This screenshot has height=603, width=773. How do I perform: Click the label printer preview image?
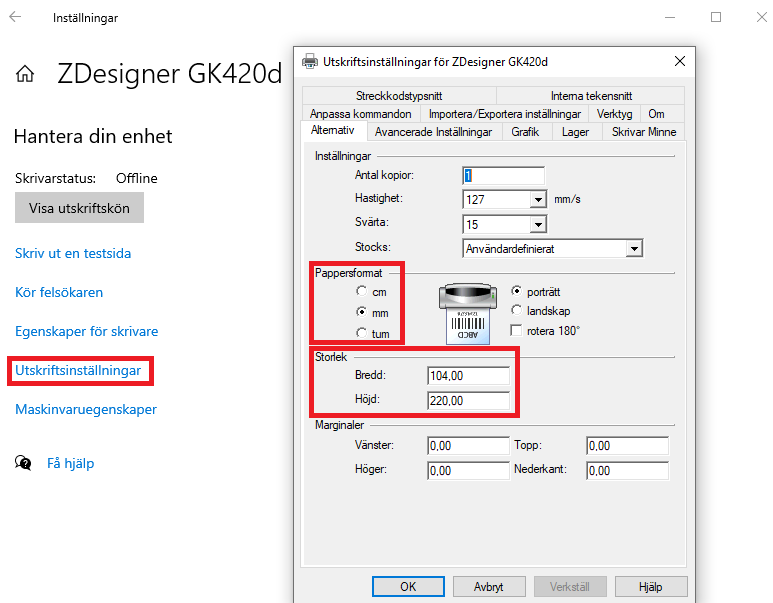(x=469, y=312)
